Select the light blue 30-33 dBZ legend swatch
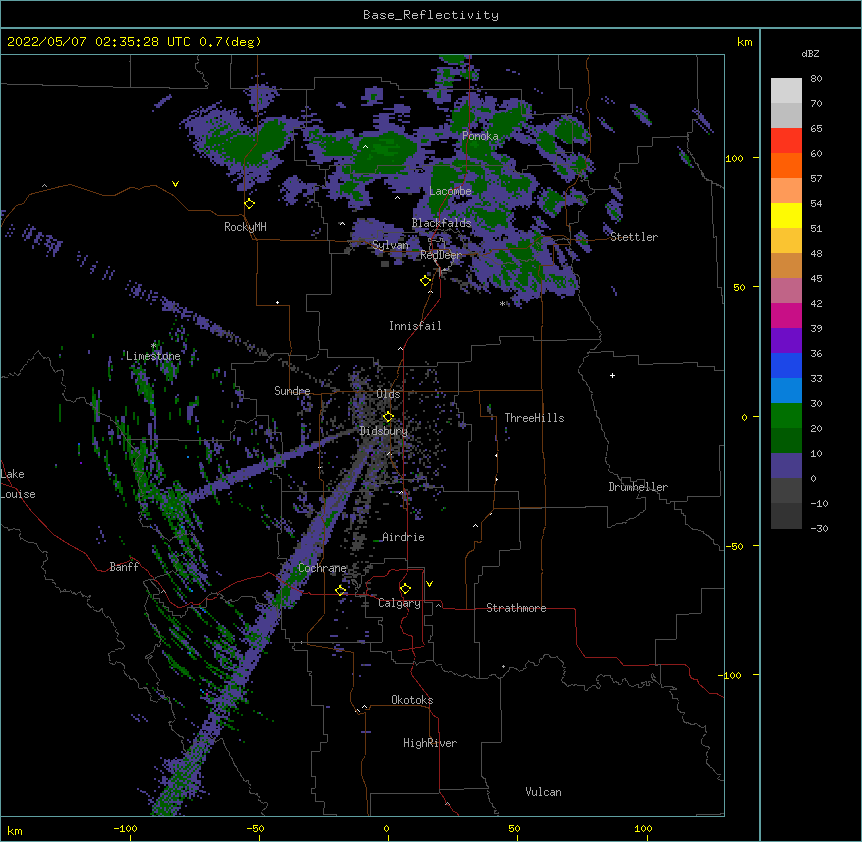The height and width of the screenshot is (842, 862). click(786, 391)
